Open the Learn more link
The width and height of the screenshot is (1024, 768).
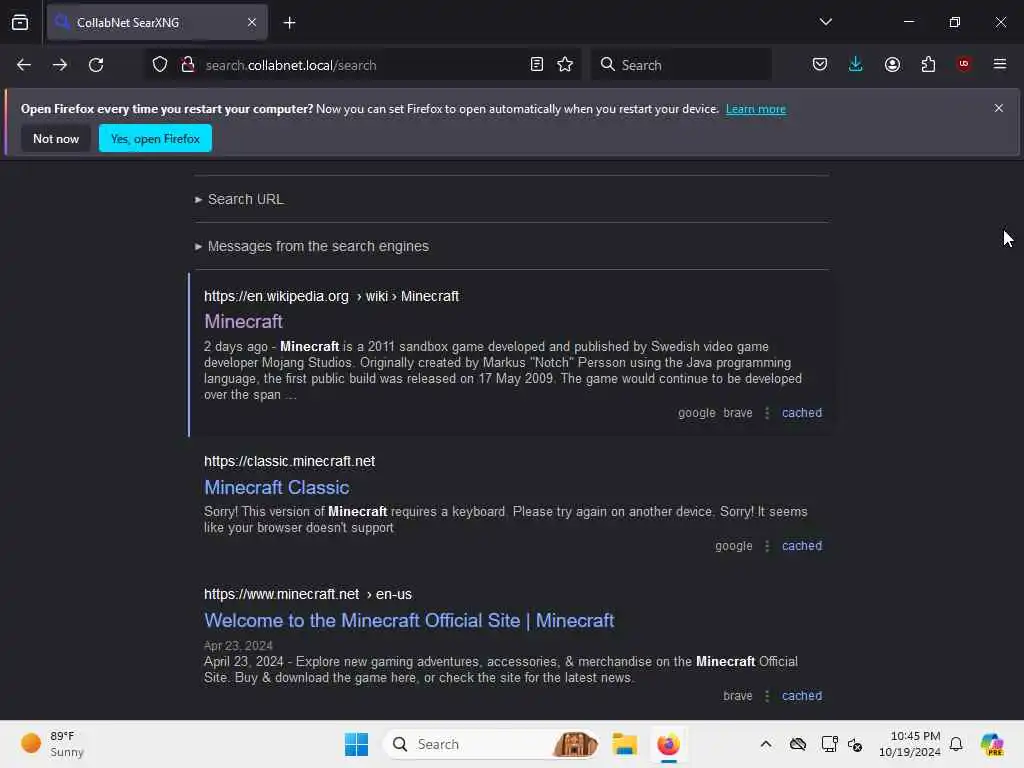pyautogui.click(x=756, y=109)
